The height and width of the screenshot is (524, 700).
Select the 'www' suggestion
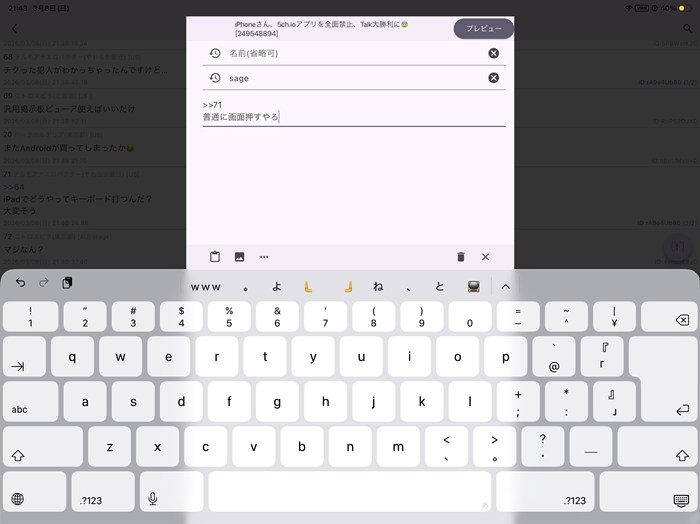(x=205, y=286)
